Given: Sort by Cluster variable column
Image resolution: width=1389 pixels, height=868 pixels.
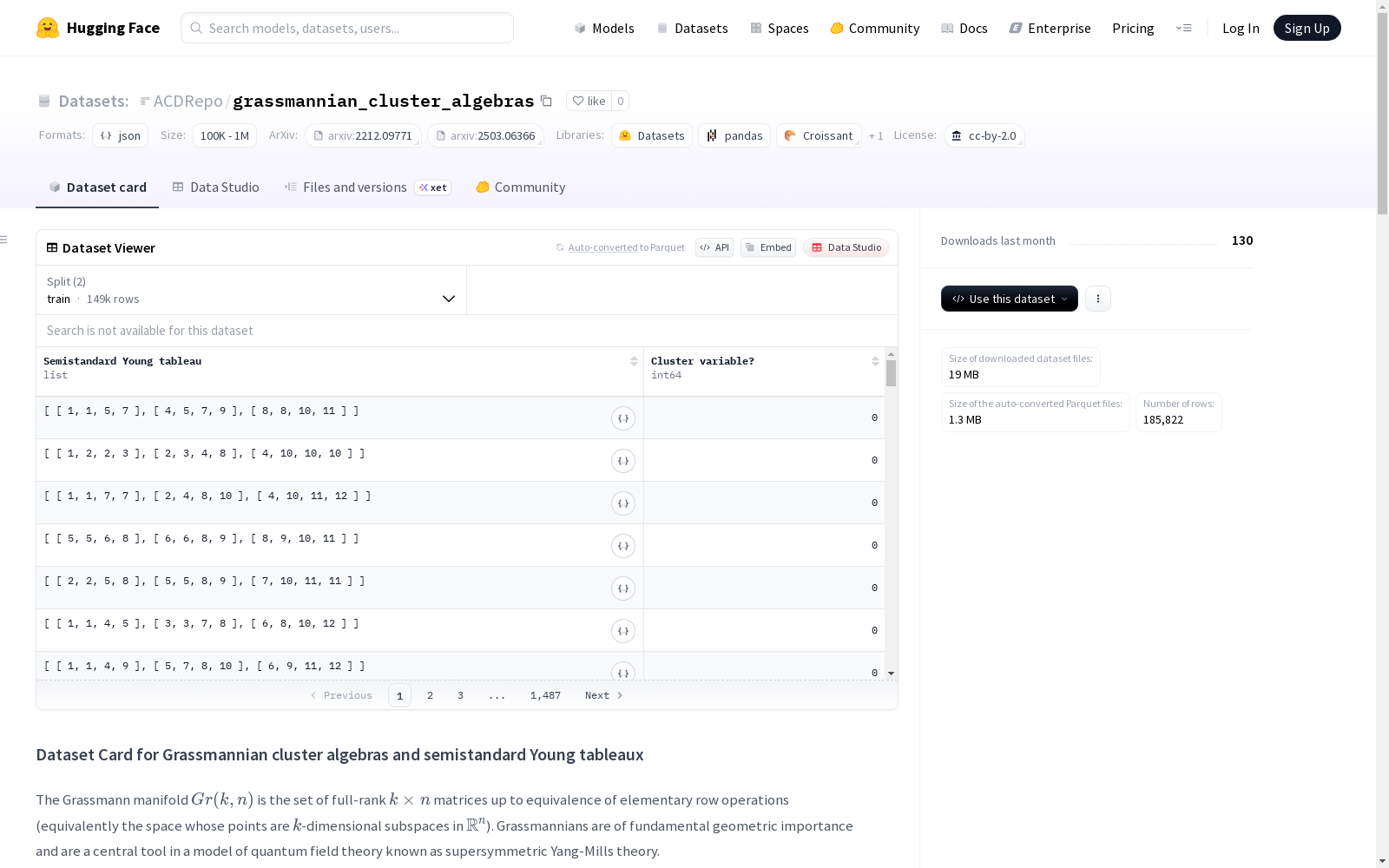Looking at the screenshot, I should 875,361.
